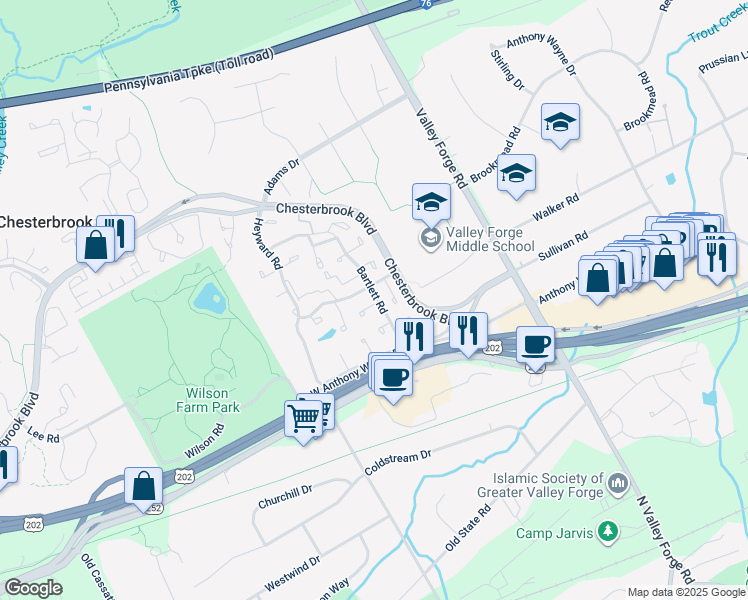Screen dimensions: 748x600
Task: Open the school marker beside Brookmead Rd label
Action: point(516,176)
